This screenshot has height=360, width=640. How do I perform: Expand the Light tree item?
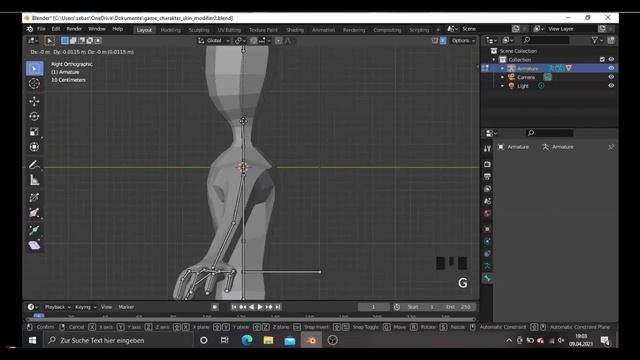pyautogui.click(x=502, y=86)
